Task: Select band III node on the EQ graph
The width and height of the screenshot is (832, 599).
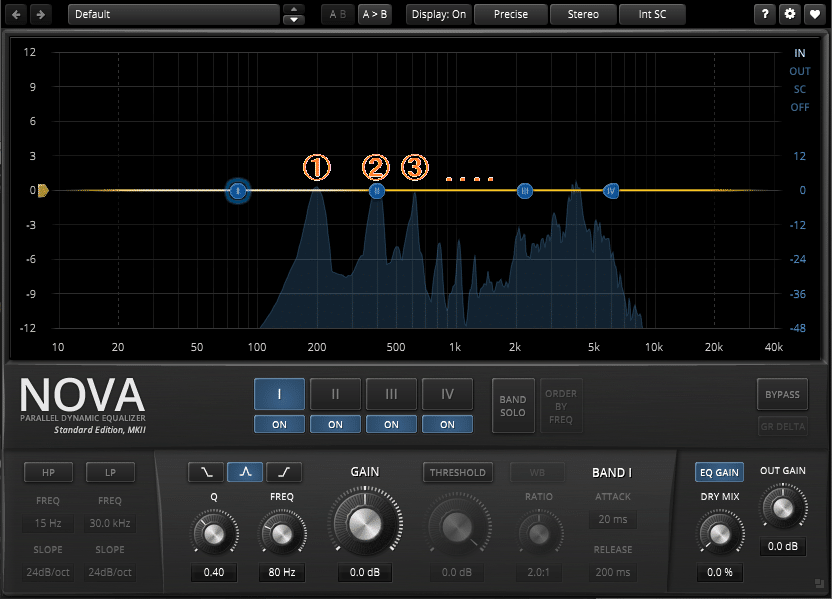Action: click(525, 190)
